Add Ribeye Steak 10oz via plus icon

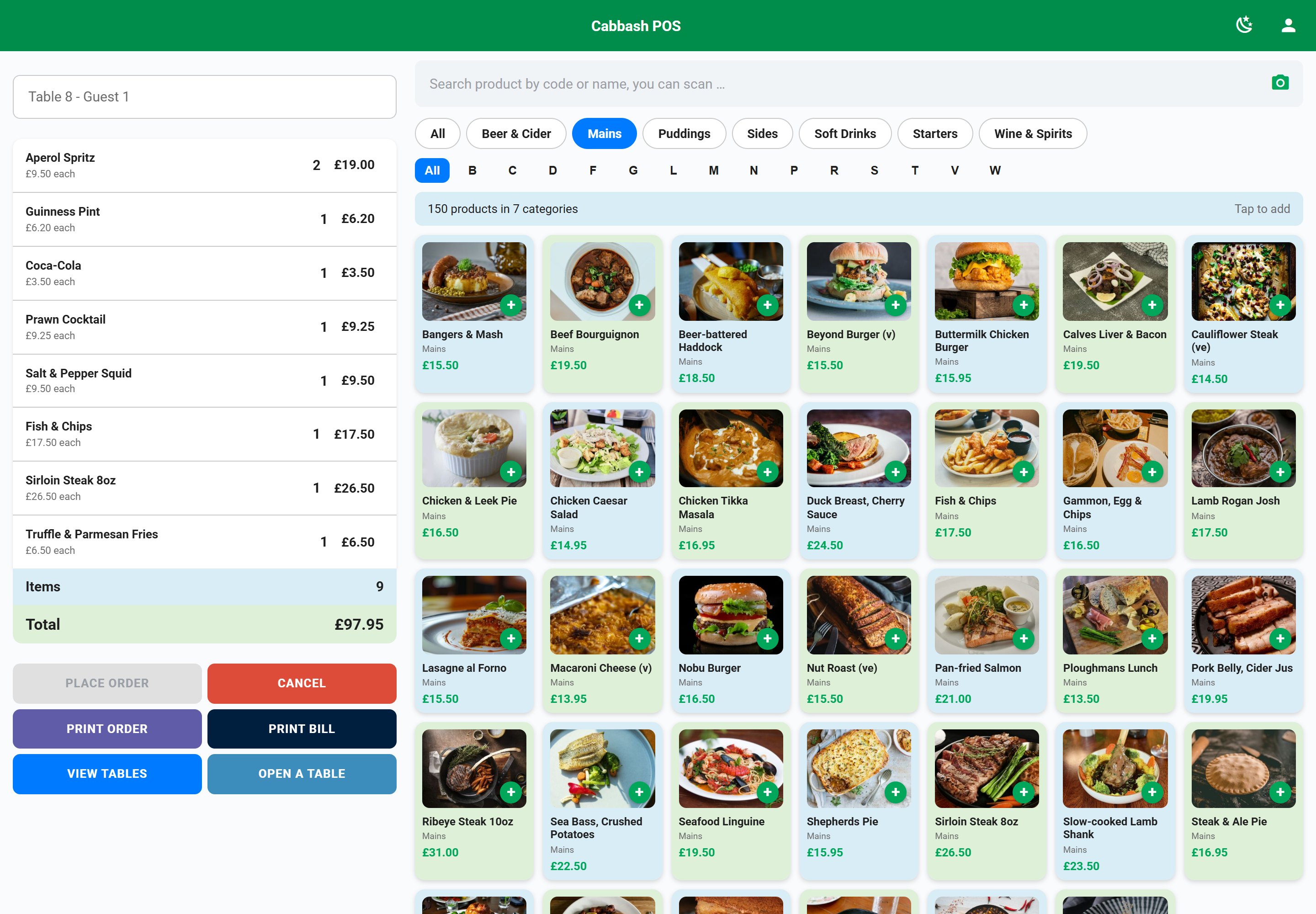coord(511,792)
